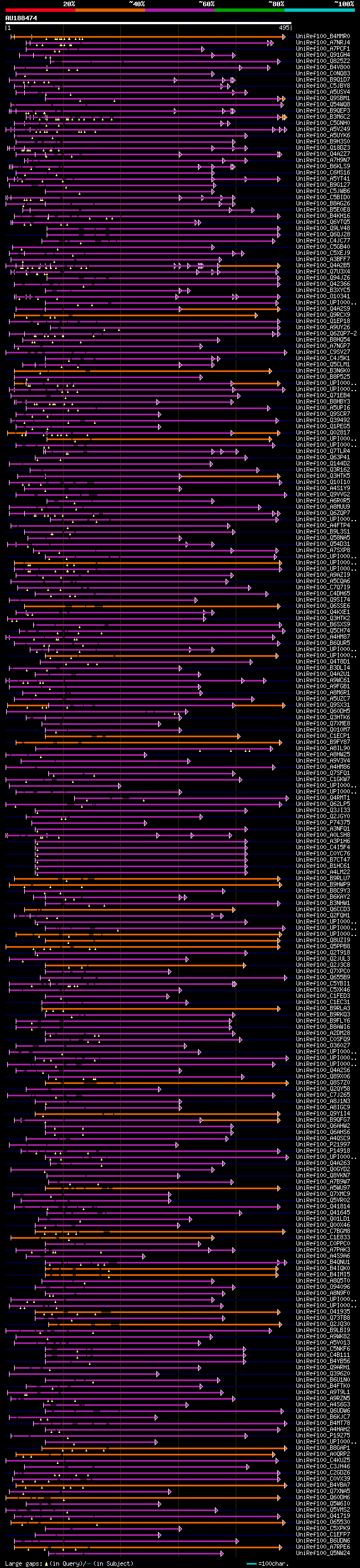
Task: Click the UniRef100_B9L3S1 label
Action: [x=323, y=531]
